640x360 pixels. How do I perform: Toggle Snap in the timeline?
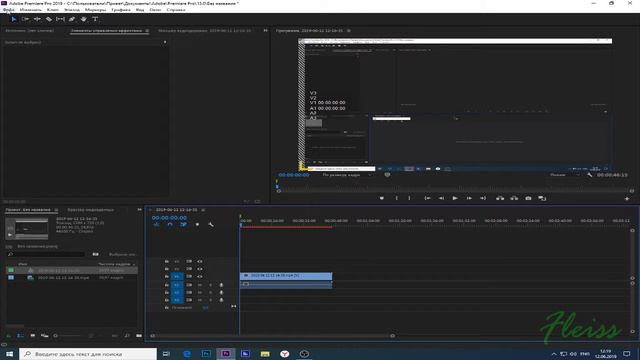pos(170,224)
